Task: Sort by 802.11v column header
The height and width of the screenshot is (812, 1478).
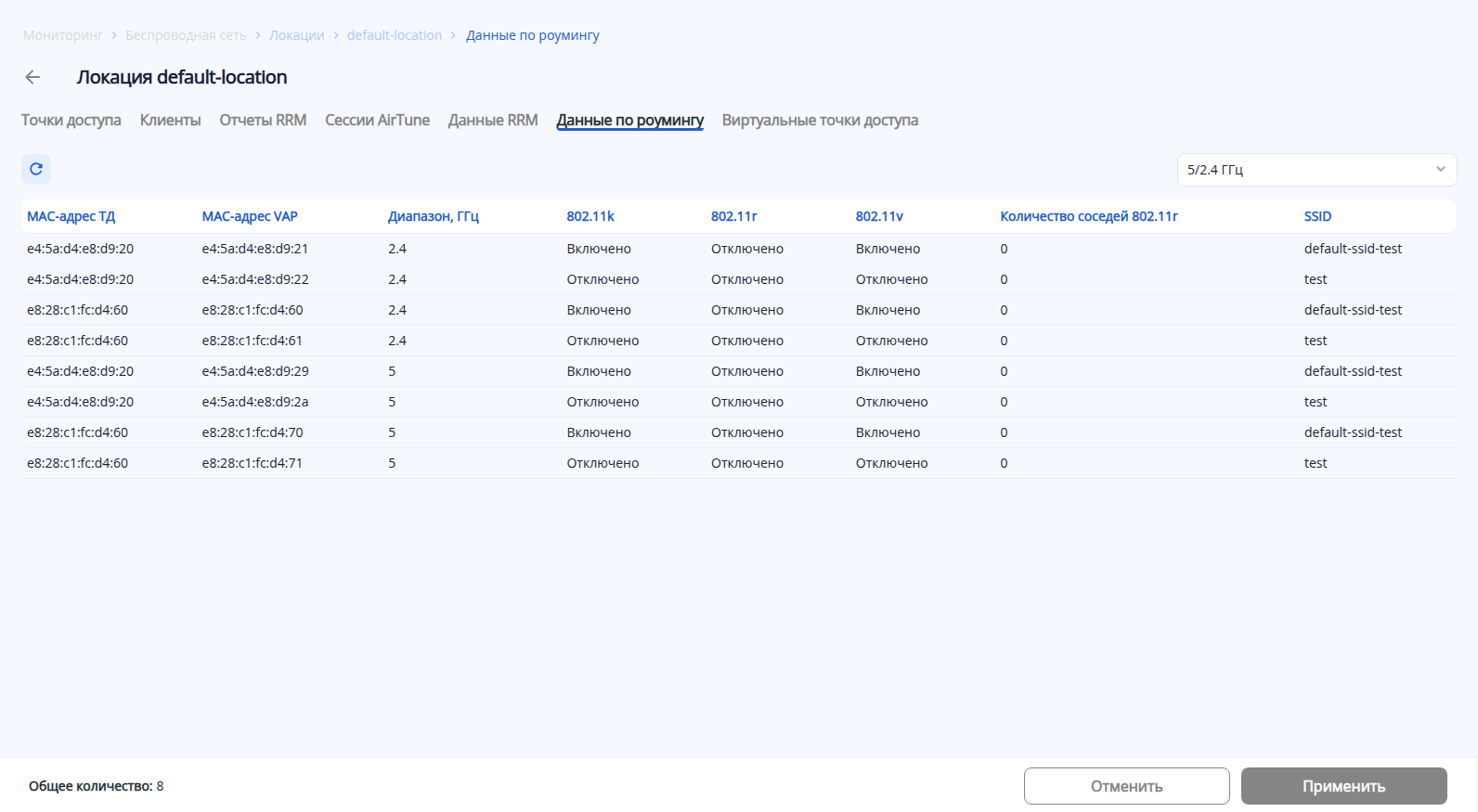Action: pos(879,216)
